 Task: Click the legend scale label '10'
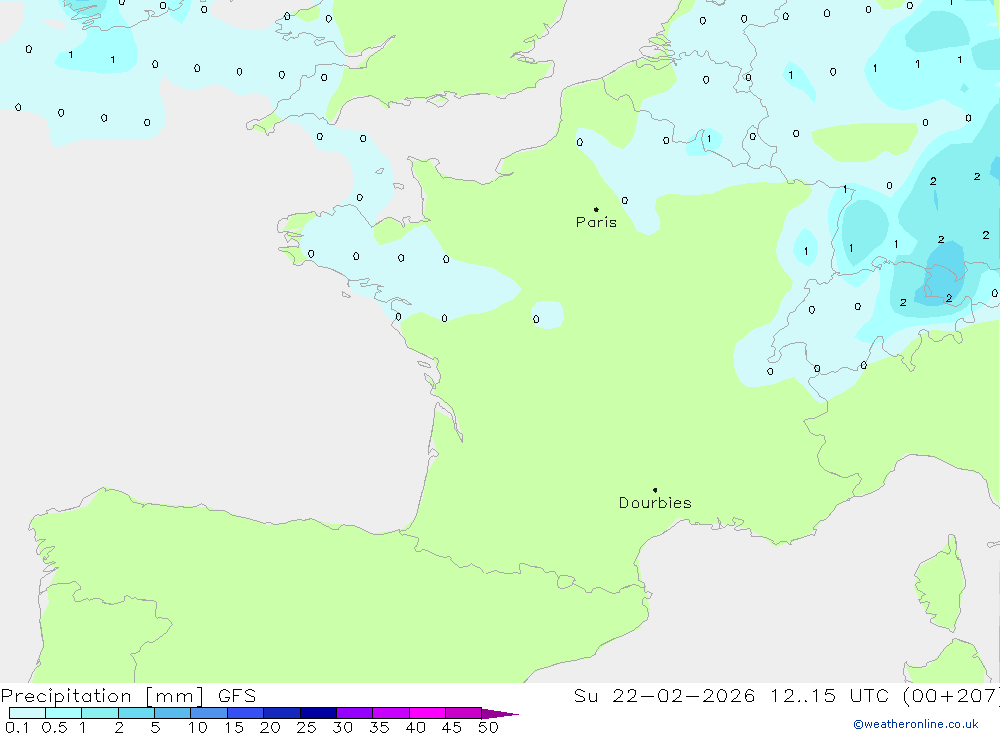(198, 727)
